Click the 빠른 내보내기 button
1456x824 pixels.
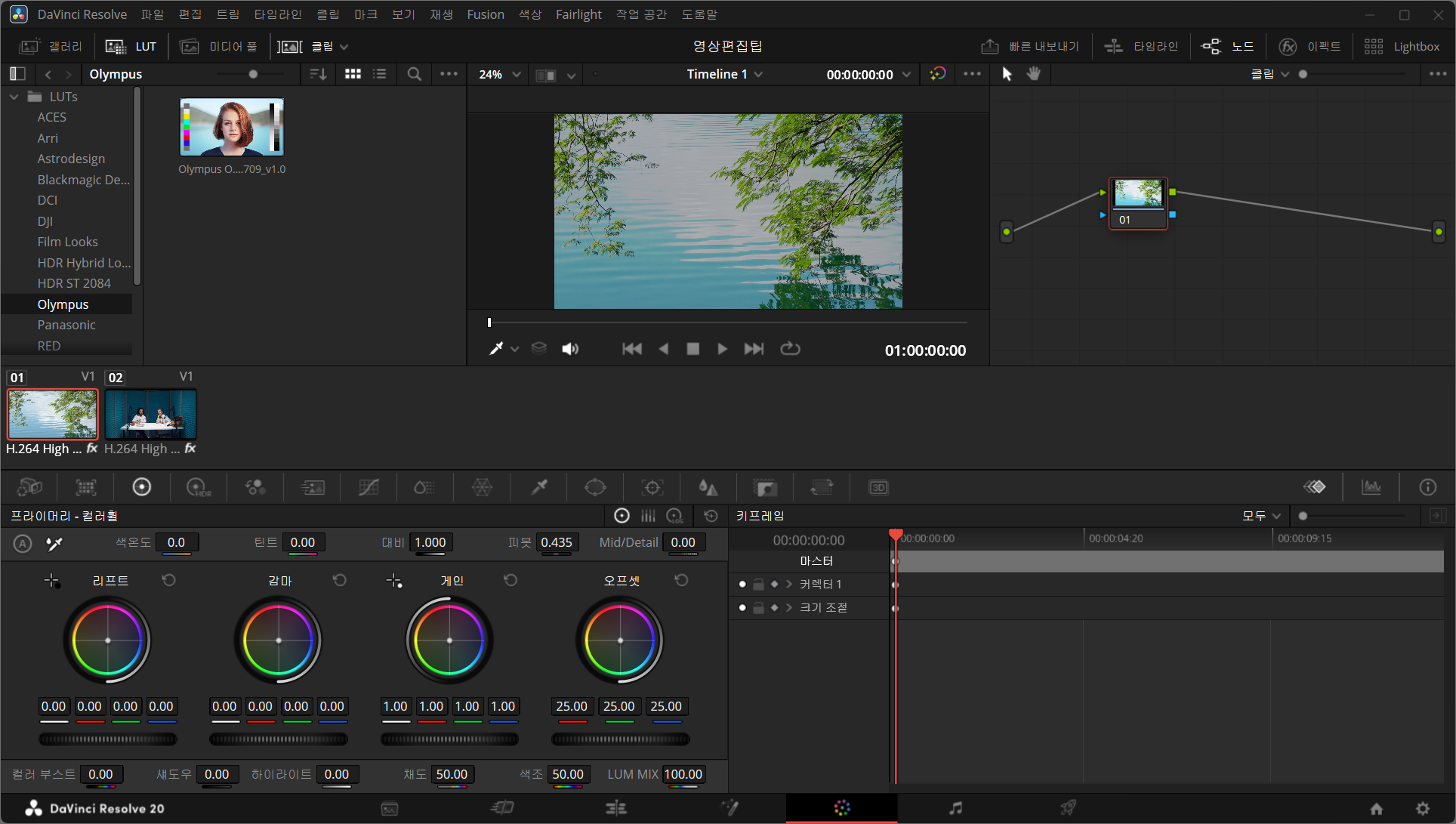point(1030,46)
